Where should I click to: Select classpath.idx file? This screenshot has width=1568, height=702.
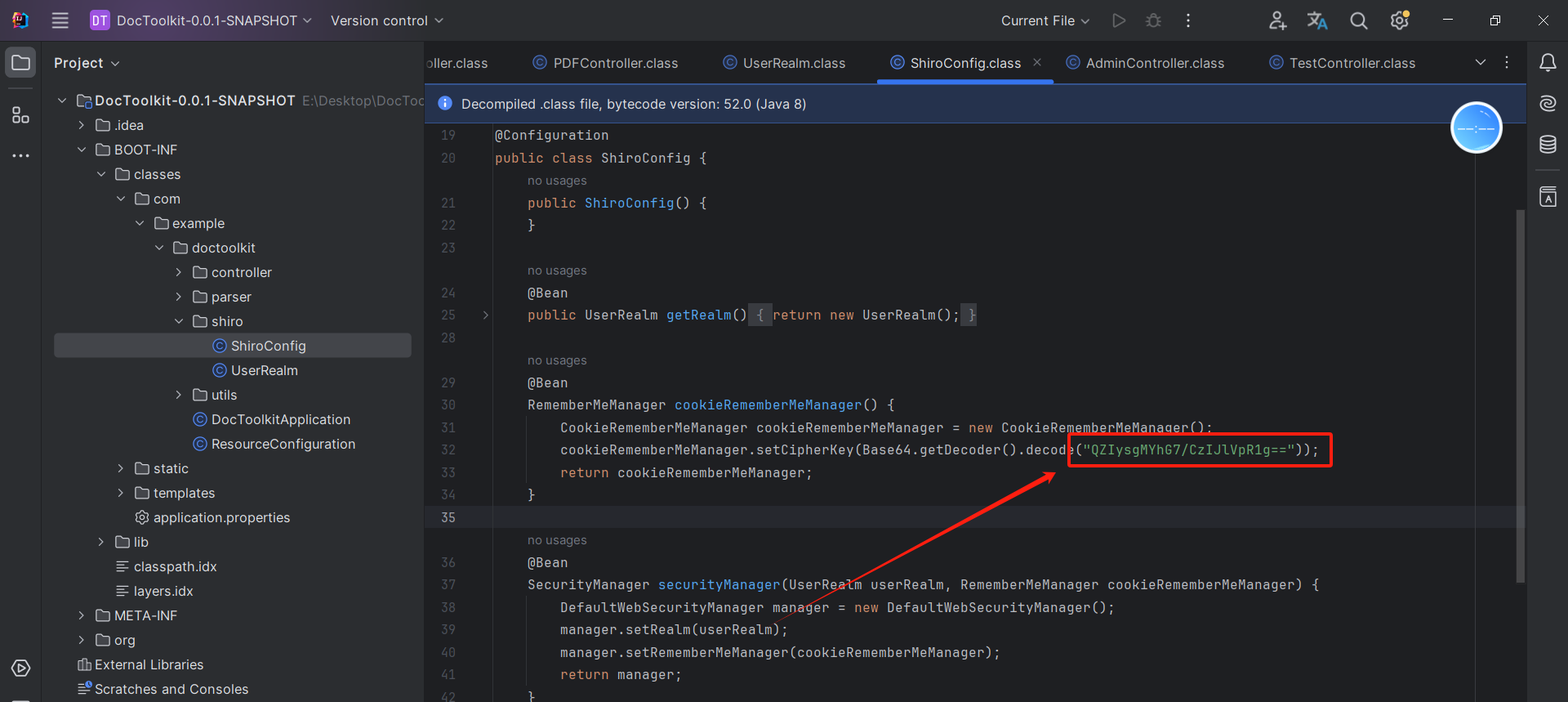166,566
